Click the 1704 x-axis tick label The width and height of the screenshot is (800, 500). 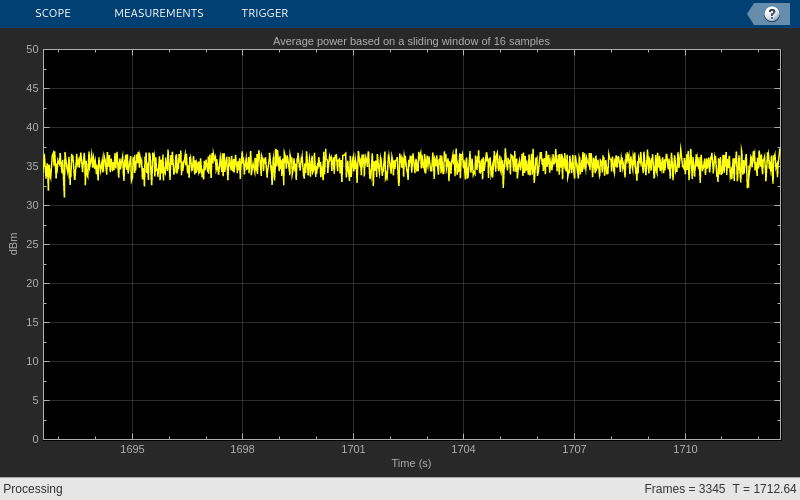click(463, 449)
